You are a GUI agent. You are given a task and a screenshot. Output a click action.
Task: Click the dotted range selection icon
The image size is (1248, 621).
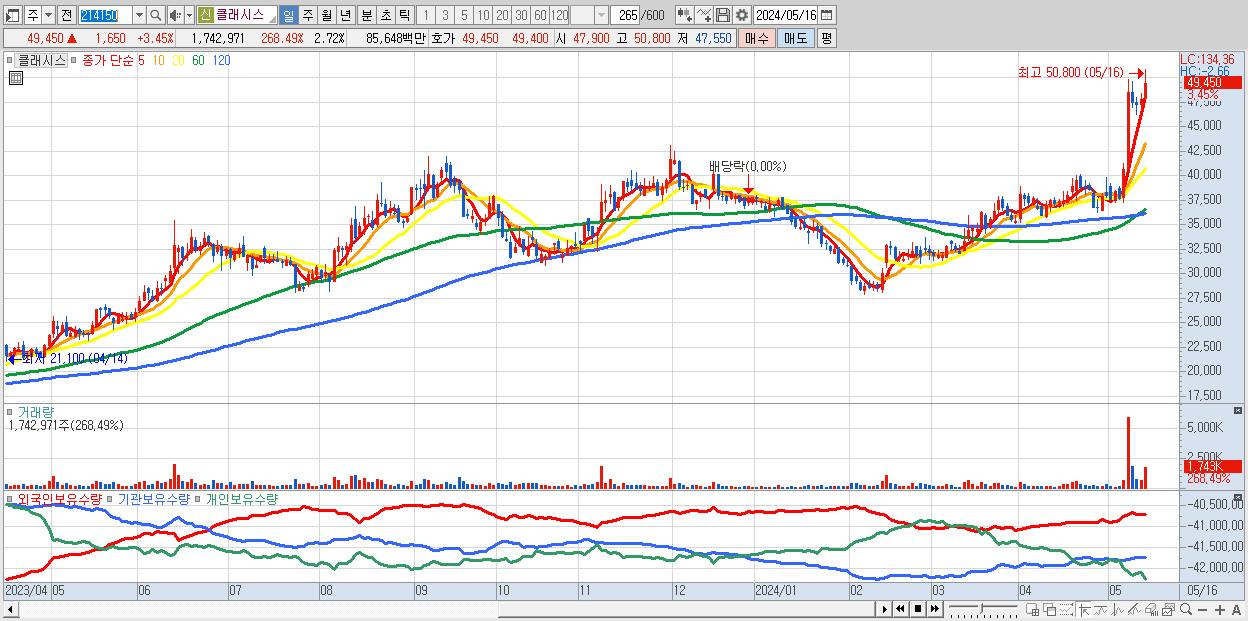[1066, 610]
